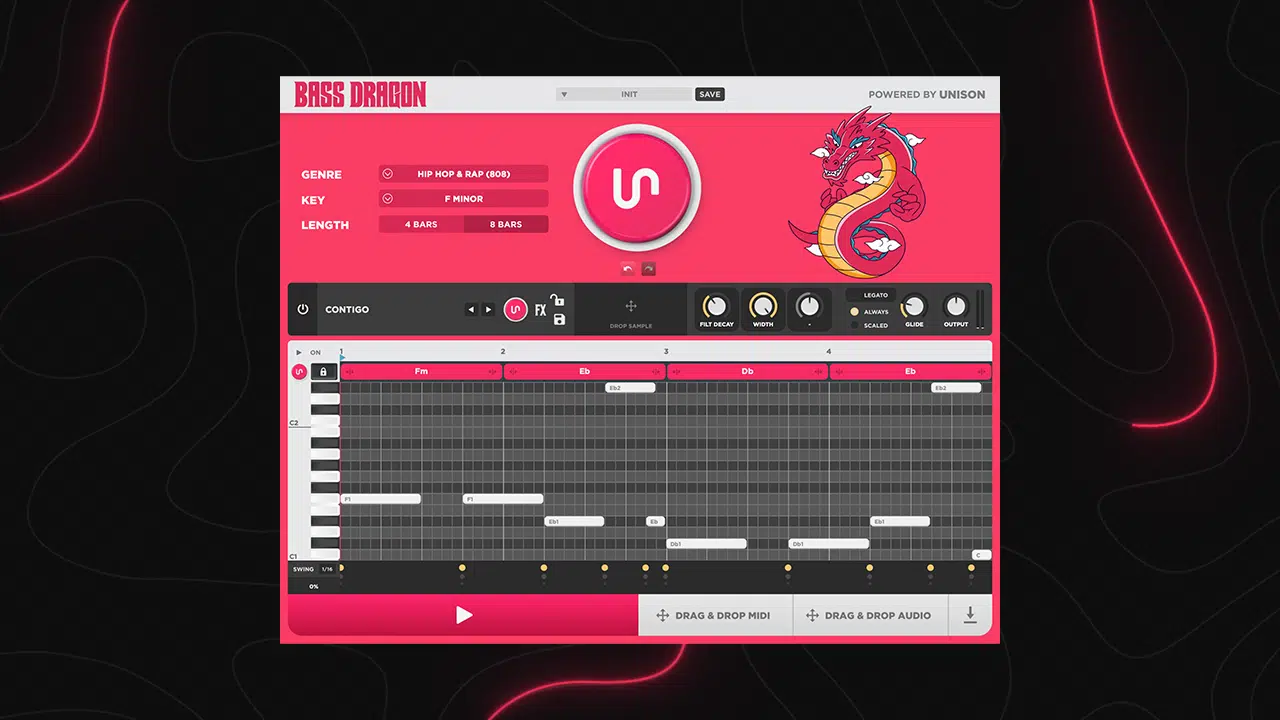The width and height of the screenshot is (1280, 720).
Task: Click the CONTIGO preset name
Action: 347,310
